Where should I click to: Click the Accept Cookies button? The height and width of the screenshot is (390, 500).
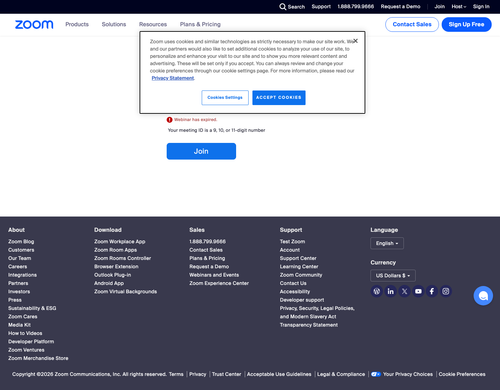tap(279, 98)
